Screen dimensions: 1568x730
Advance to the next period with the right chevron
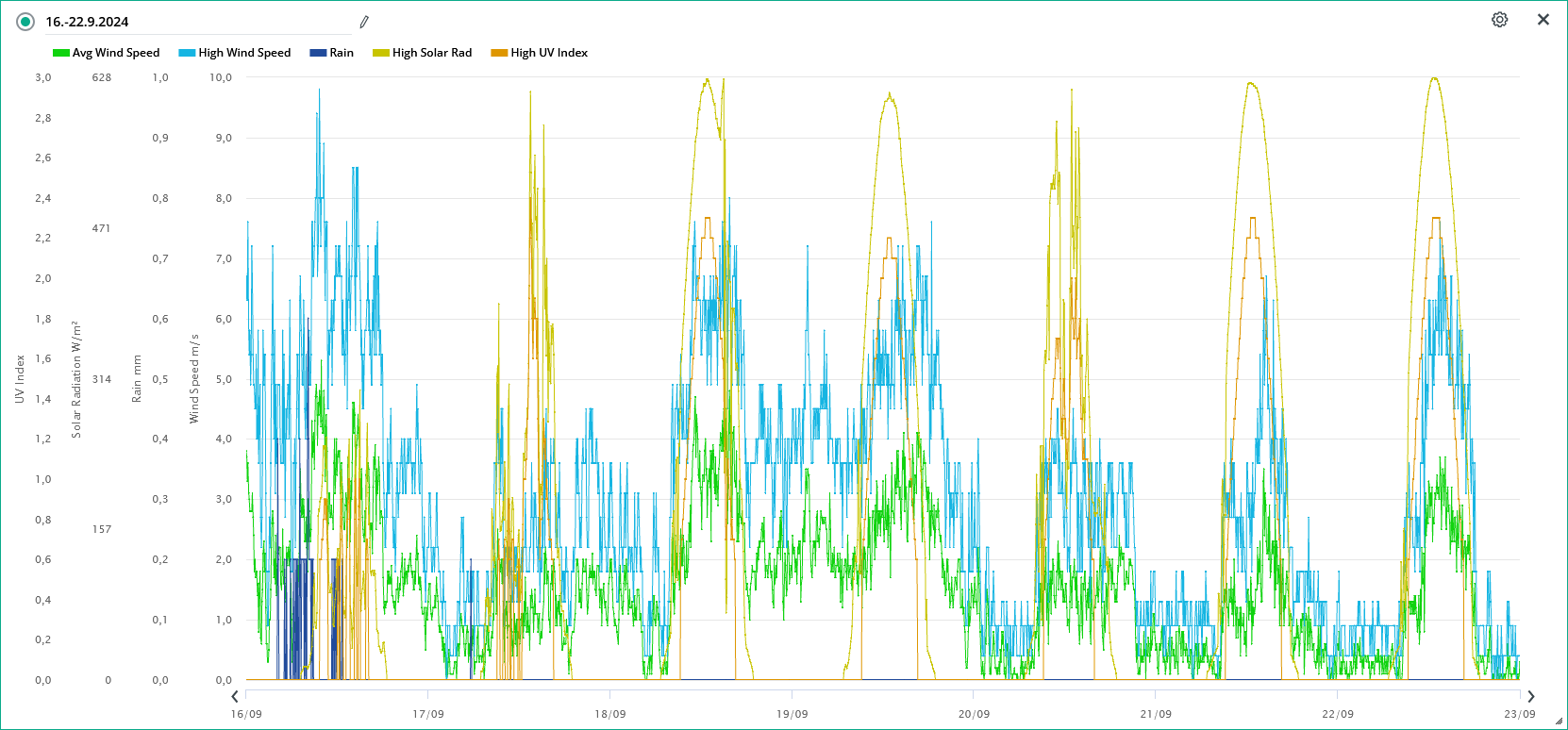(1531, 697)
